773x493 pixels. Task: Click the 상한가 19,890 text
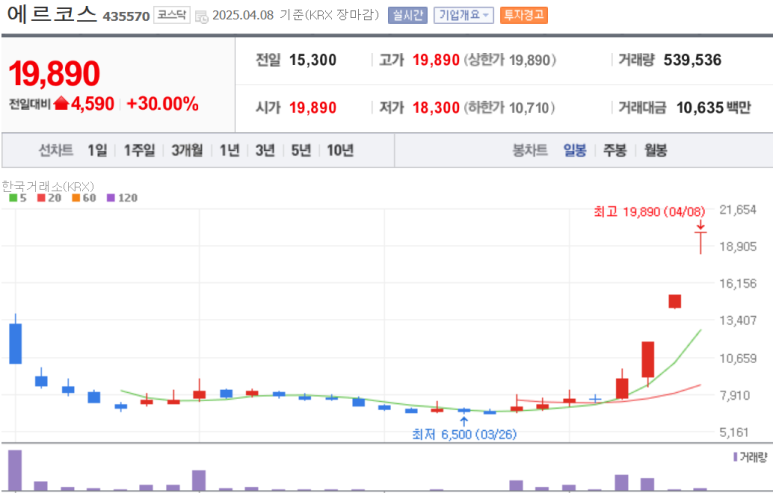point(510,60)
